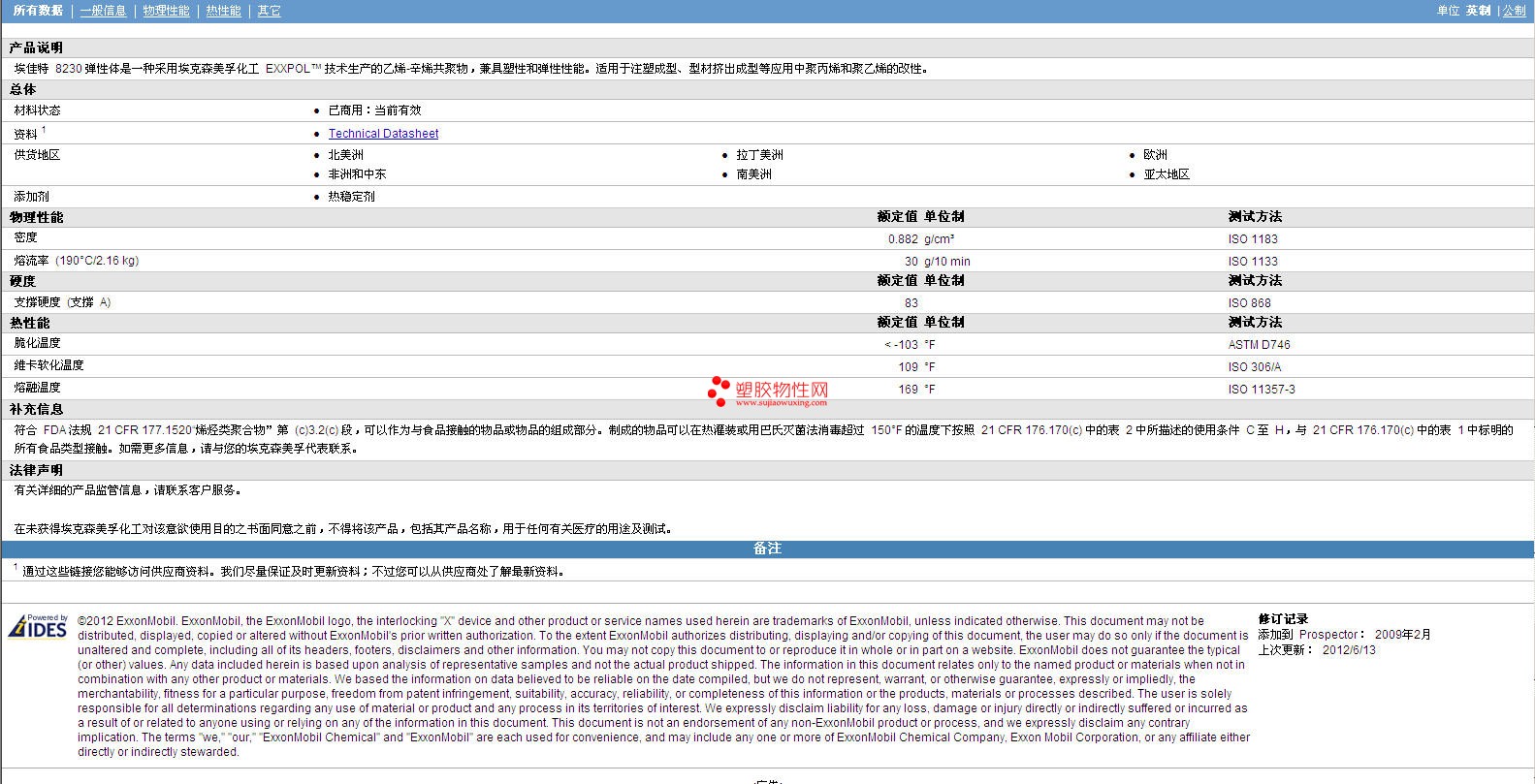This screenshot has height=784, width=1535.
Task: Click the density value 0.882
Action: [903, 239]
